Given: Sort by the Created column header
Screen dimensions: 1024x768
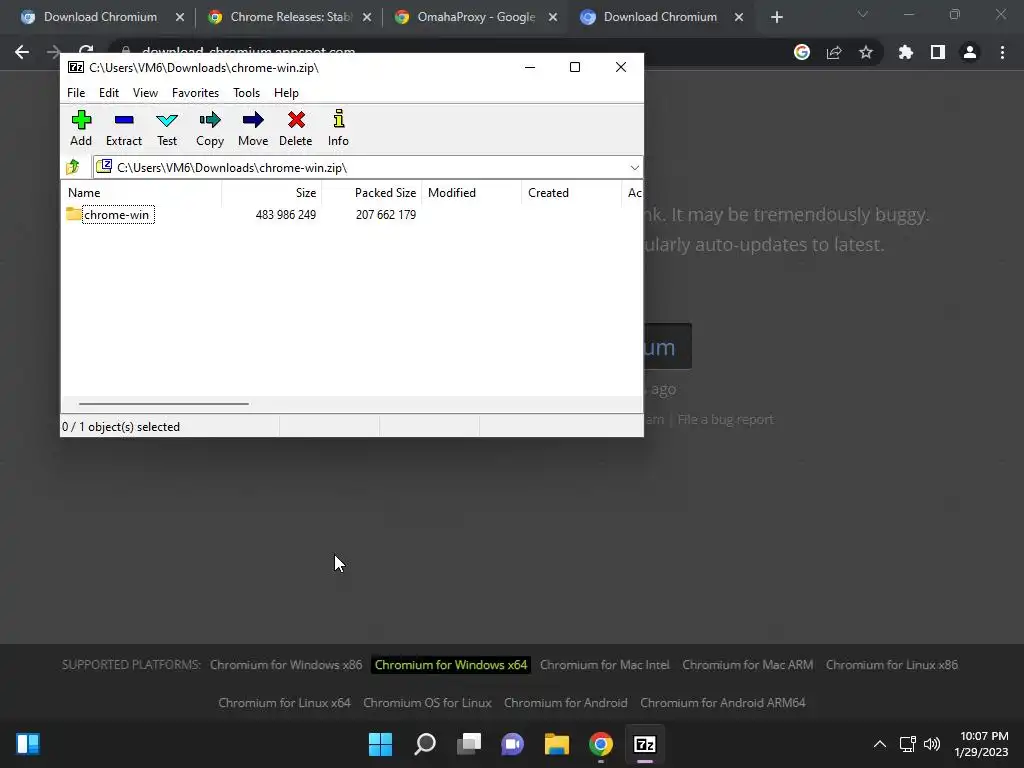Looking at the screenshot, I should tap(549, 193).
